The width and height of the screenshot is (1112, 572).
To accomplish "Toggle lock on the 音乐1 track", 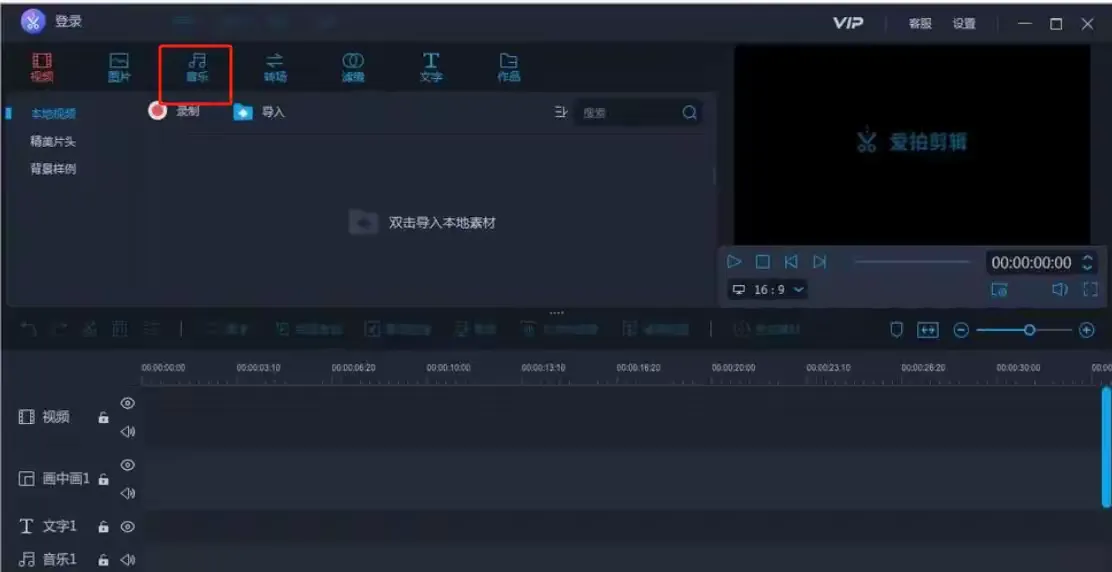I will 104,560.
